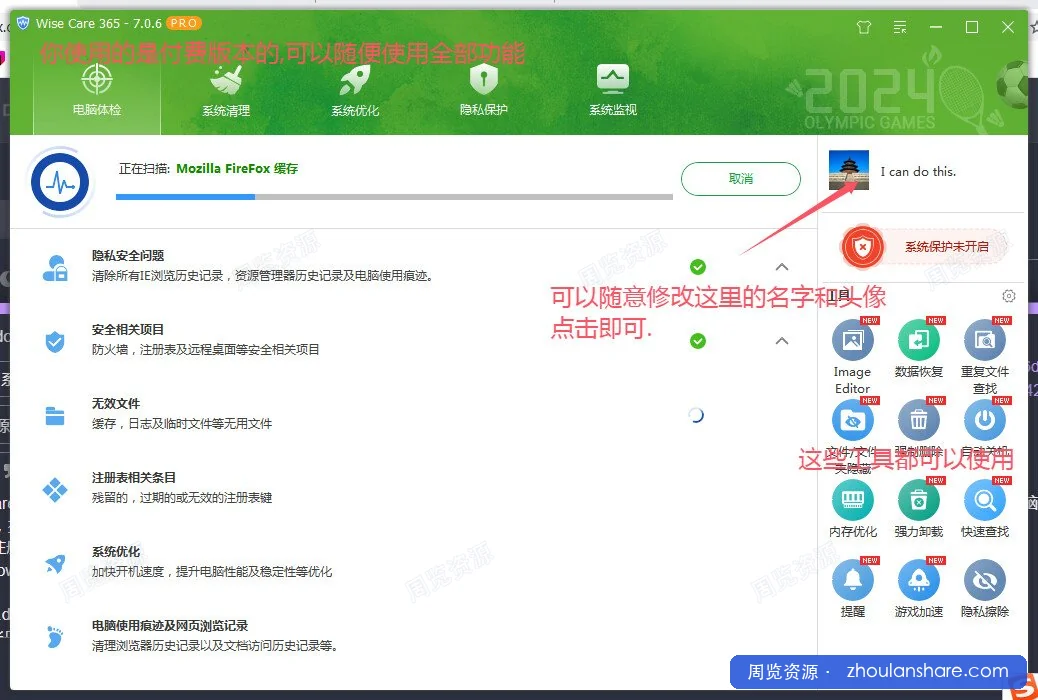Open the Image Editor tool
Viewport: 1038px width, 700px height.
coord(853,340)
